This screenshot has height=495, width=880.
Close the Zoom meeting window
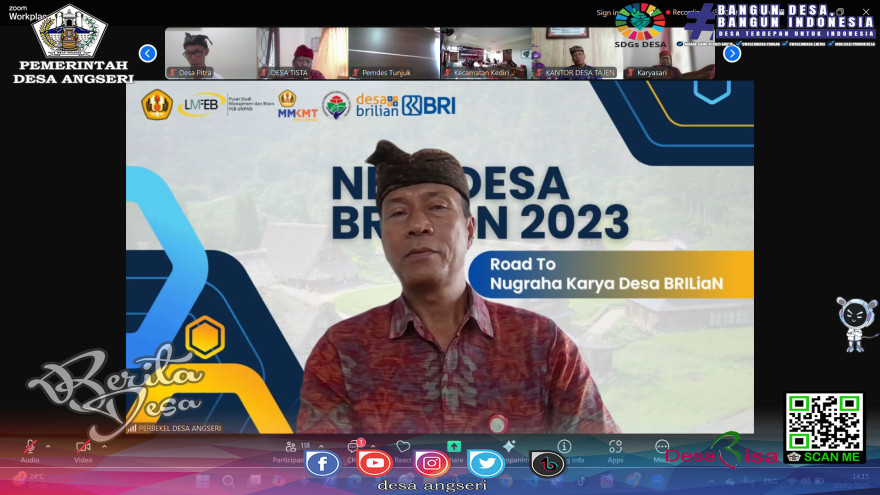tap(866, 12)
